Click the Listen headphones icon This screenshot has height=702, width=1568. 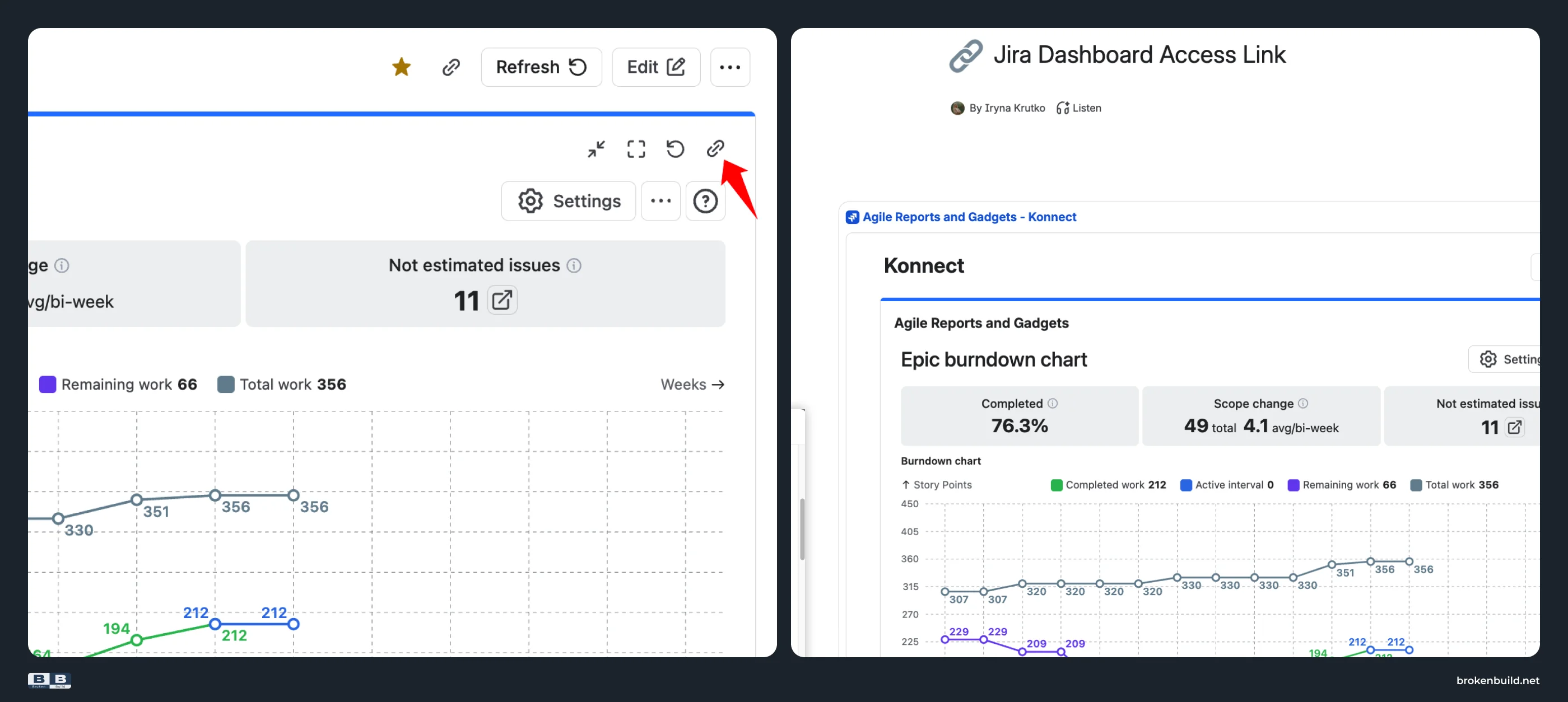(1062, 108)
